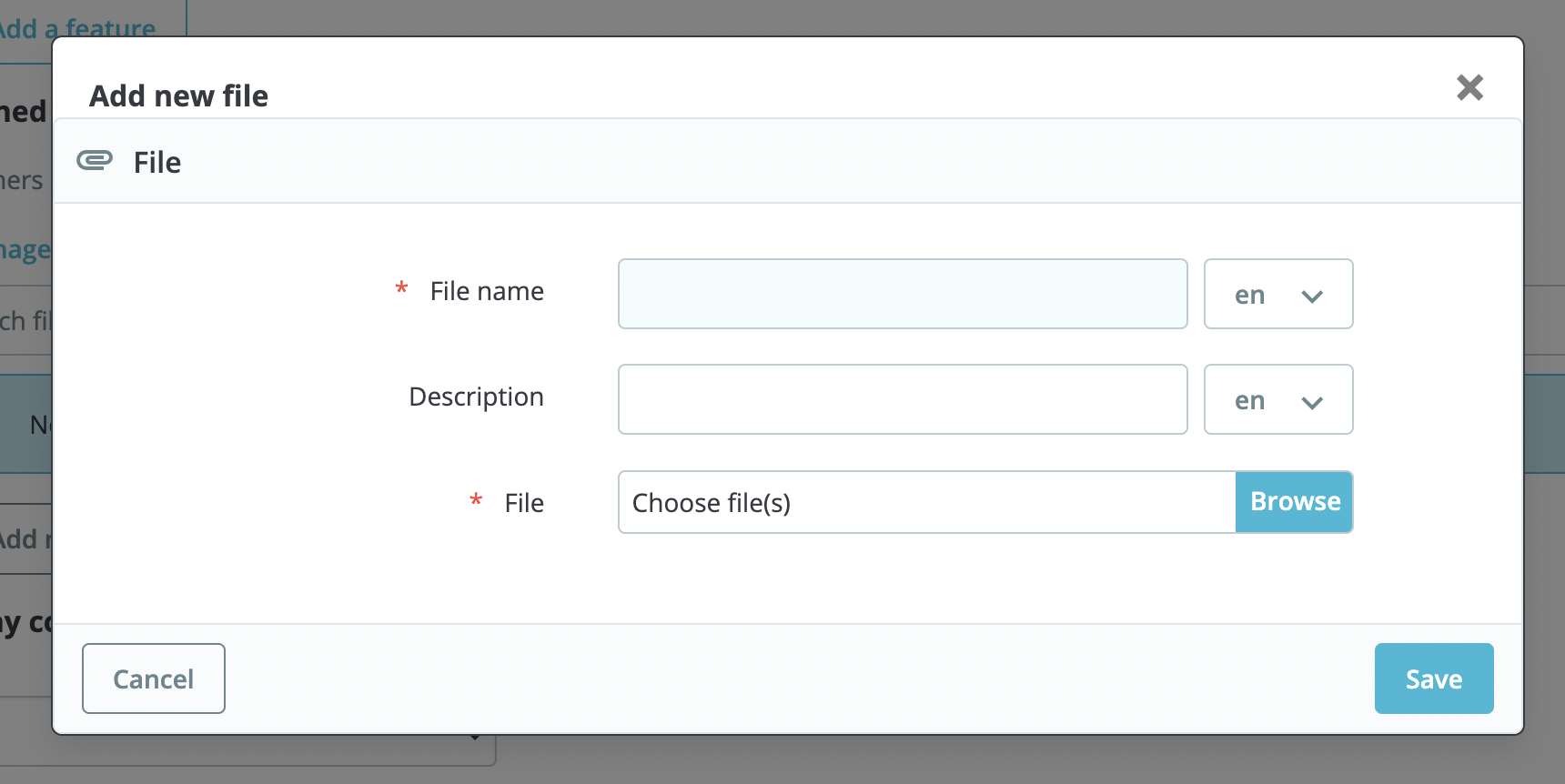Screen dimensions: 1565x784
Task: Save the new file
Action: [x=1434, y=678]
